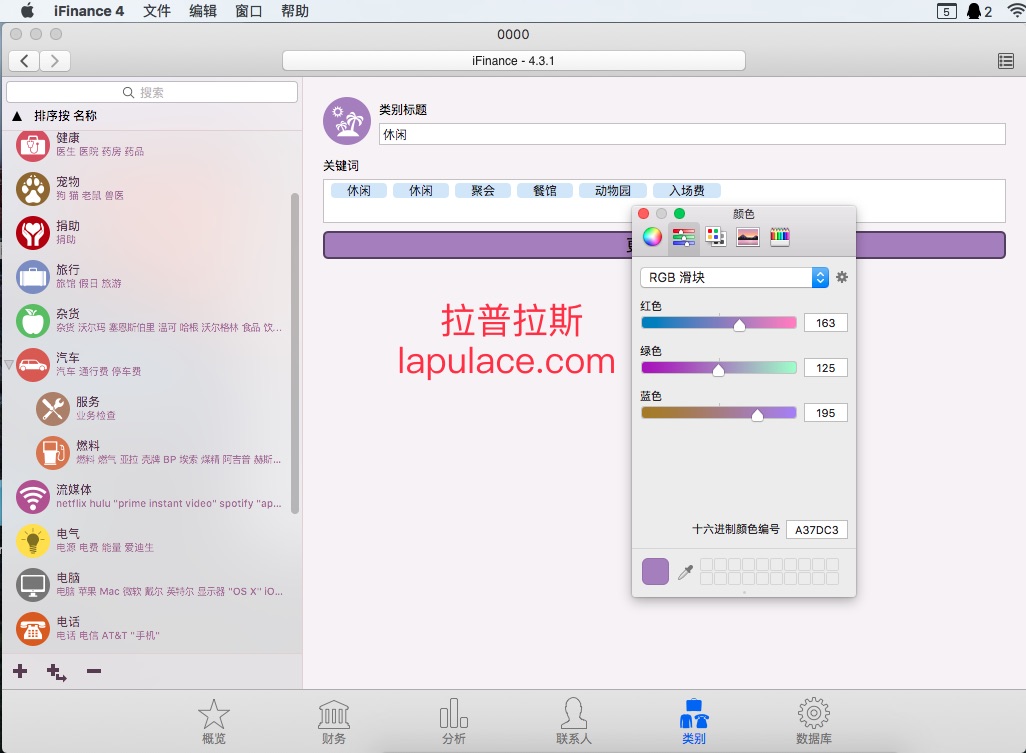
Task: Open the Wi-Fi status menu
Action: click(x=1016, y=11)
